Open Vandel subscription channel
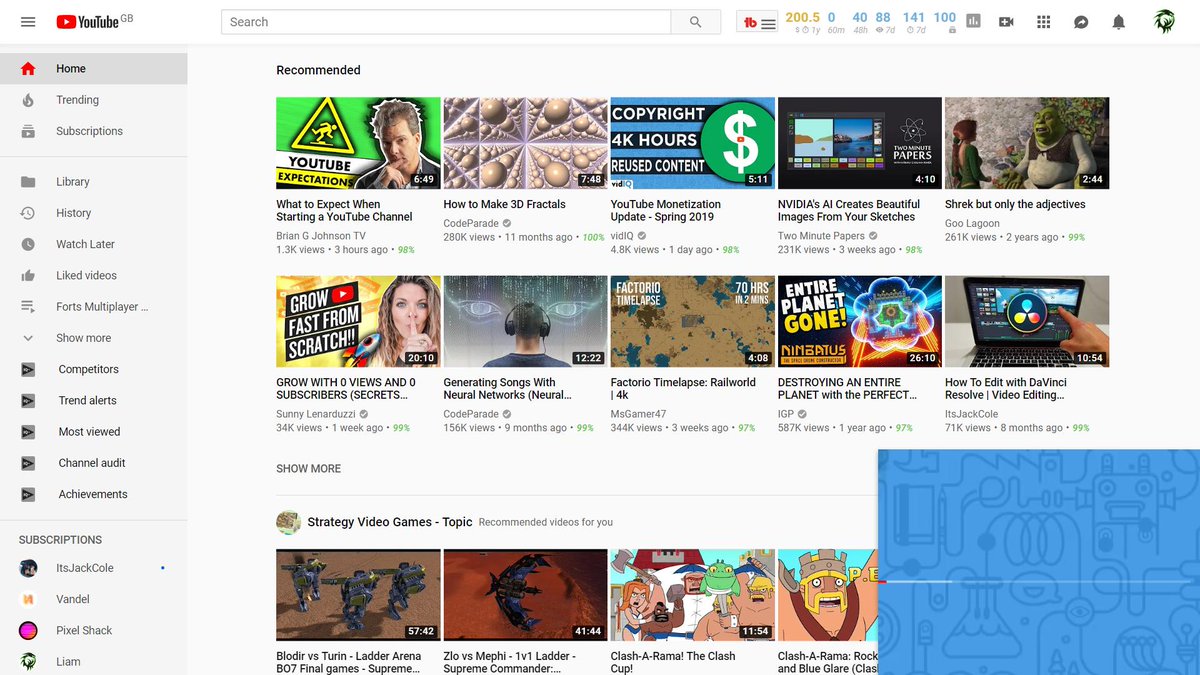 click(94, 599)
